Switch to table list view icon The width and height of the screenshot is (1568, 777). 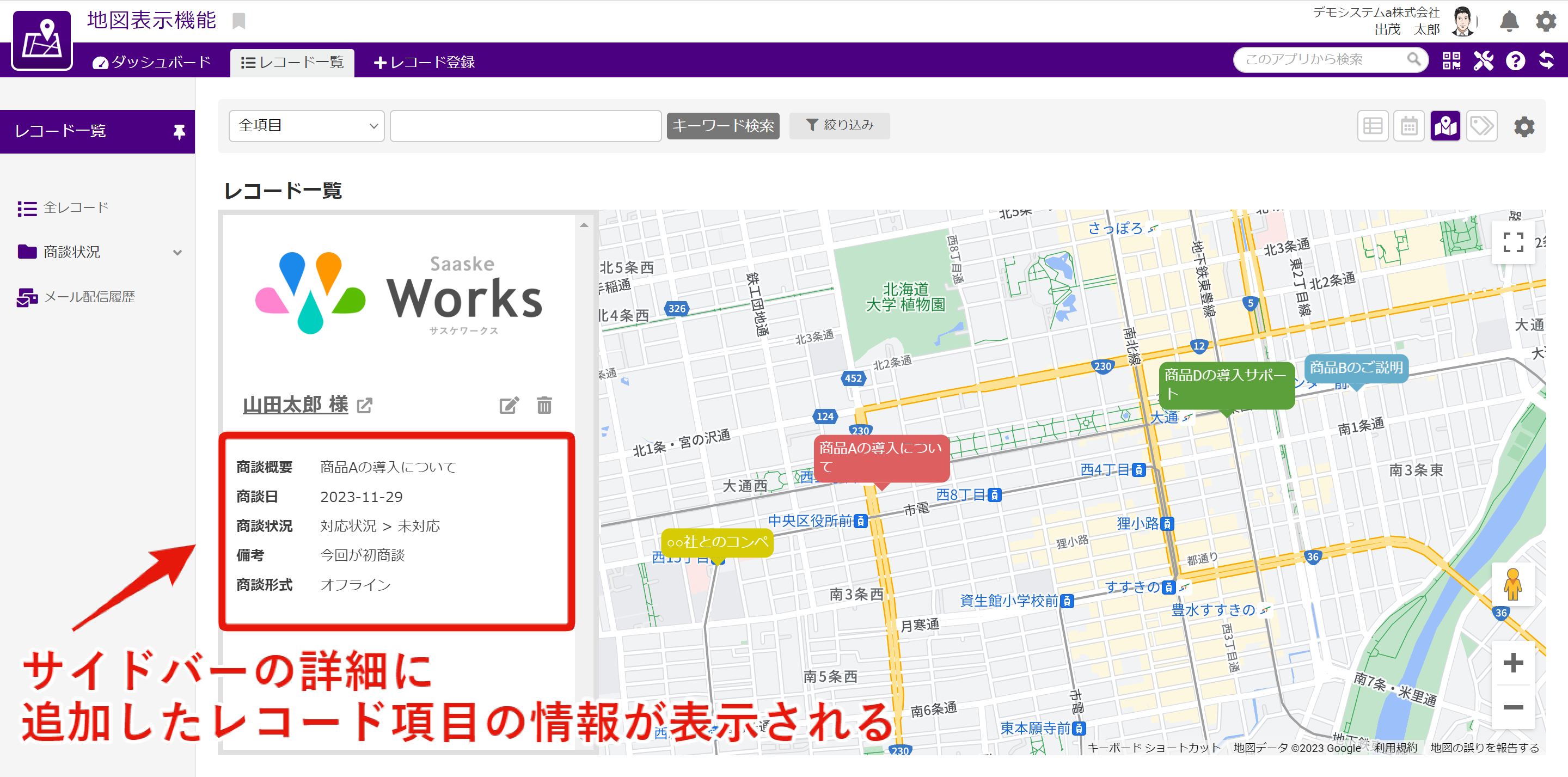pos(1373,126)
